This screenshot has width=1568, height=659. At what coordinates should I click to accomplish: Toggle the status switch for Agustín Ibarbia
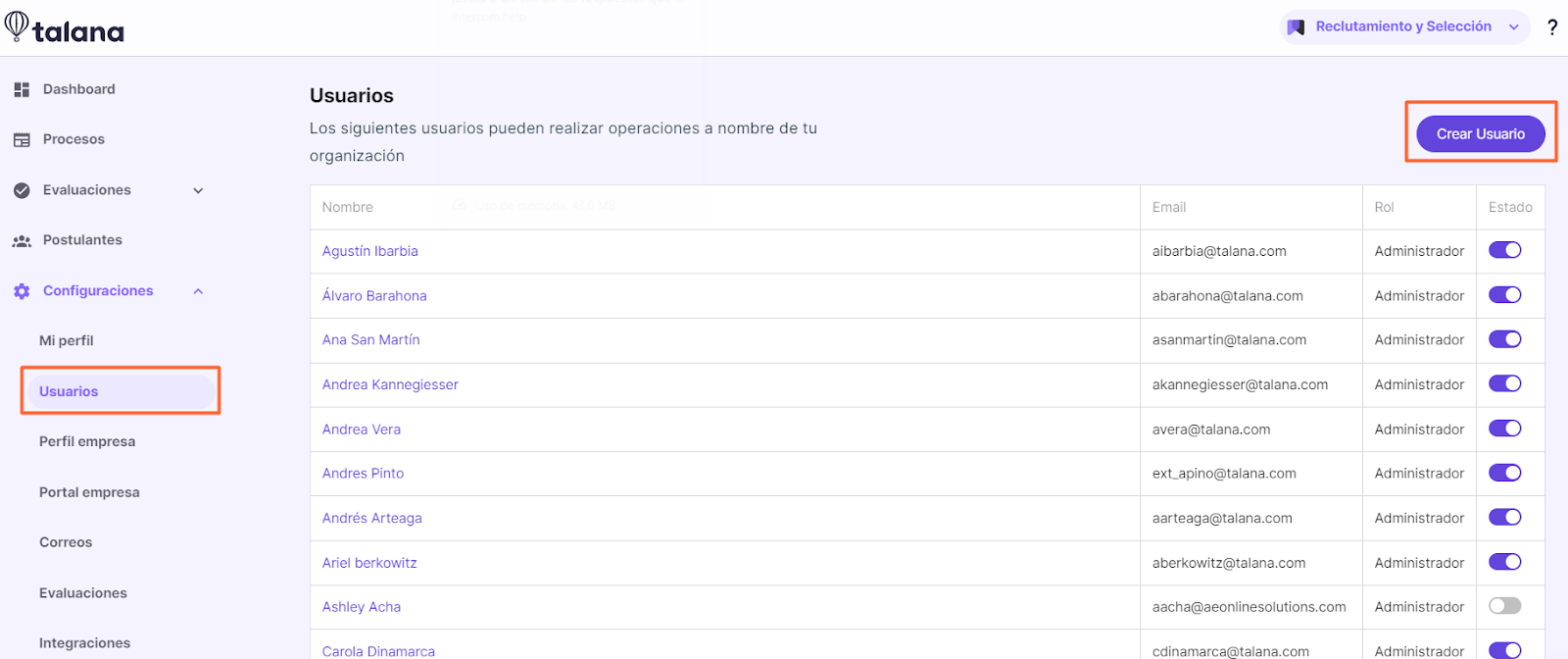1504,250
